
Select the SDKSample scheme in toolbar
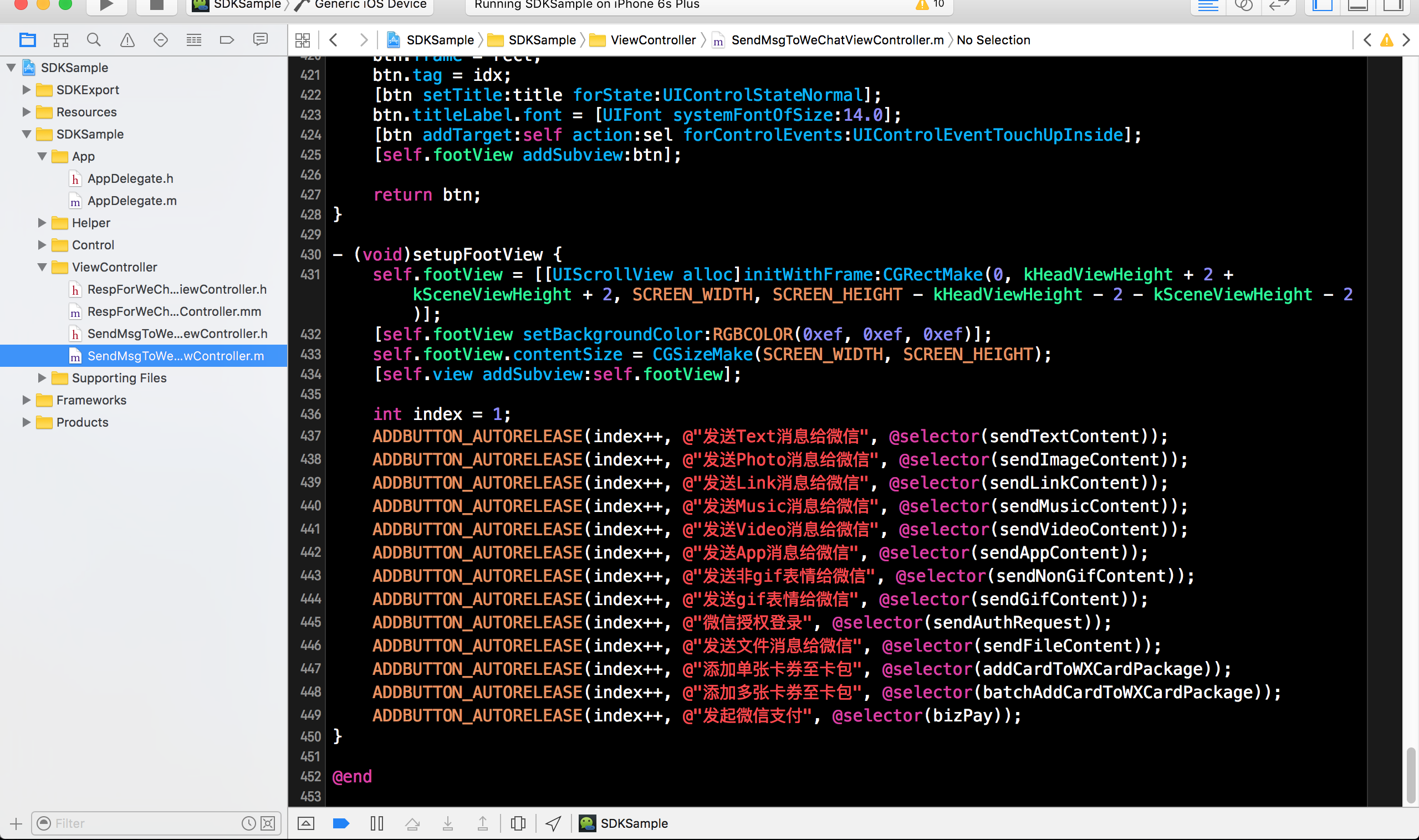coord(236,5)
